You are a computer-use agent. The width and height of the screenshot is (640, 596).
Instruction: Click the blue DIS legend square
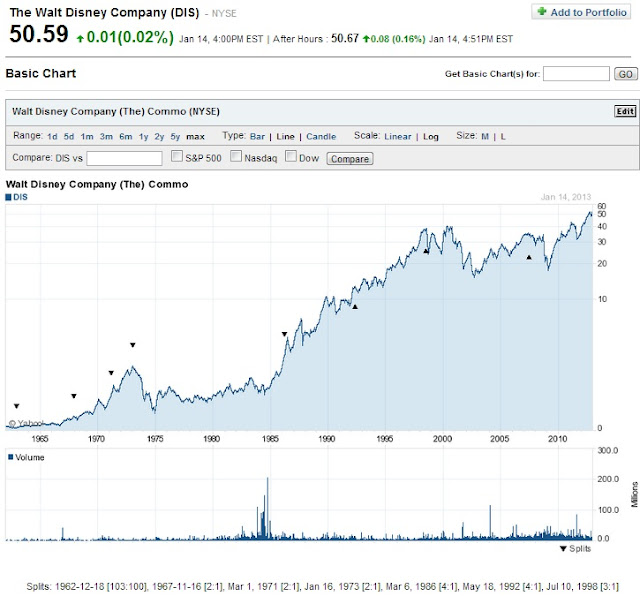tap(8, 197)
